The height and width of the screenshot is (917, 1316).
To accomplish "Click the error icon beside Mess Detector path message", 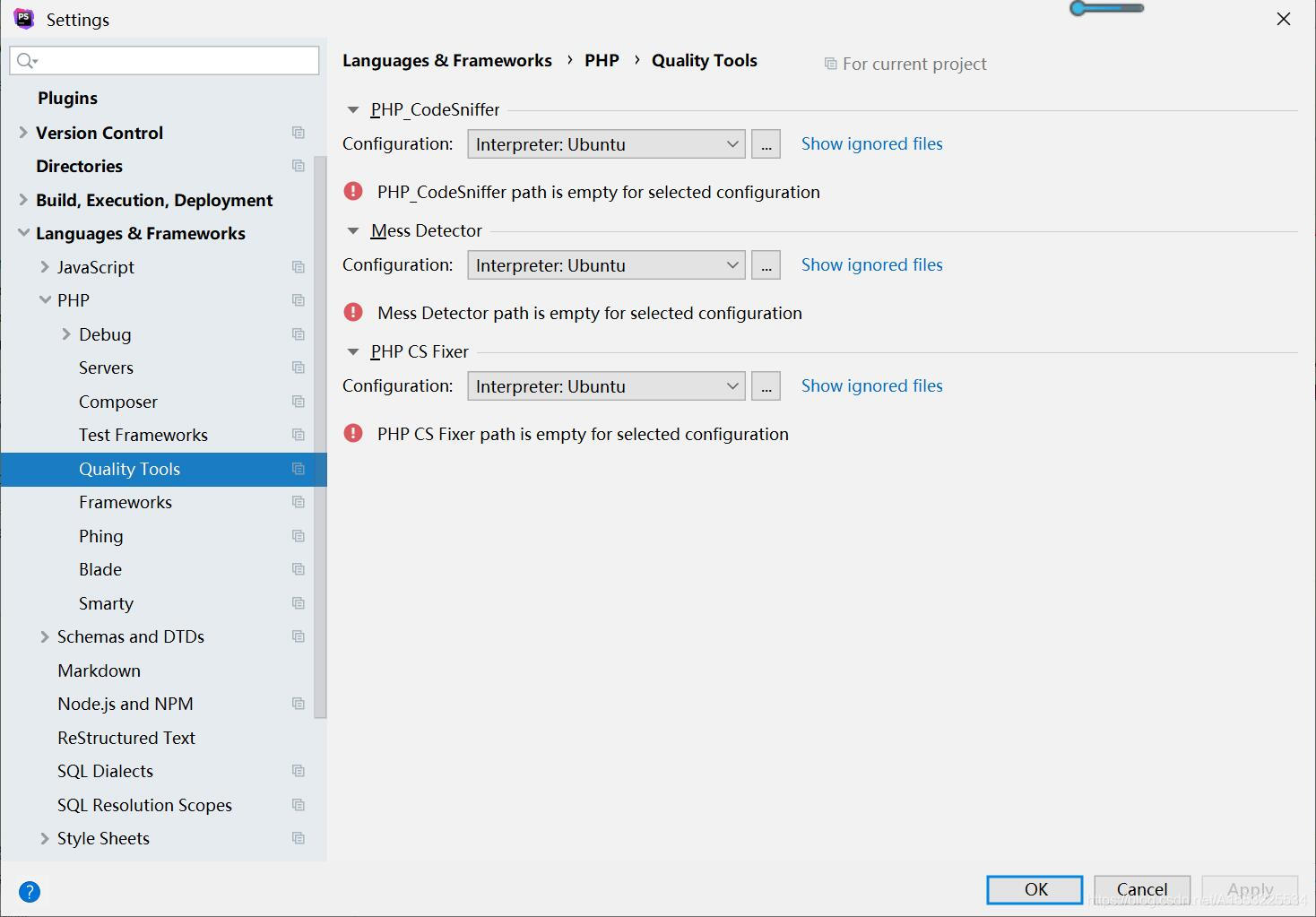I will point(352,312).
